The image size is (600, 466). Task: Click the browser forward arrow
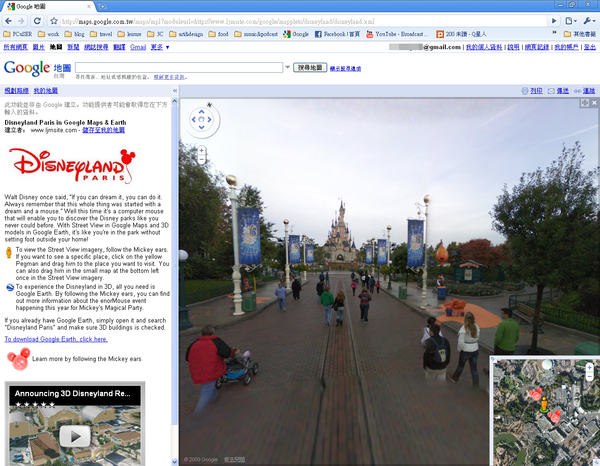[21, 21]
